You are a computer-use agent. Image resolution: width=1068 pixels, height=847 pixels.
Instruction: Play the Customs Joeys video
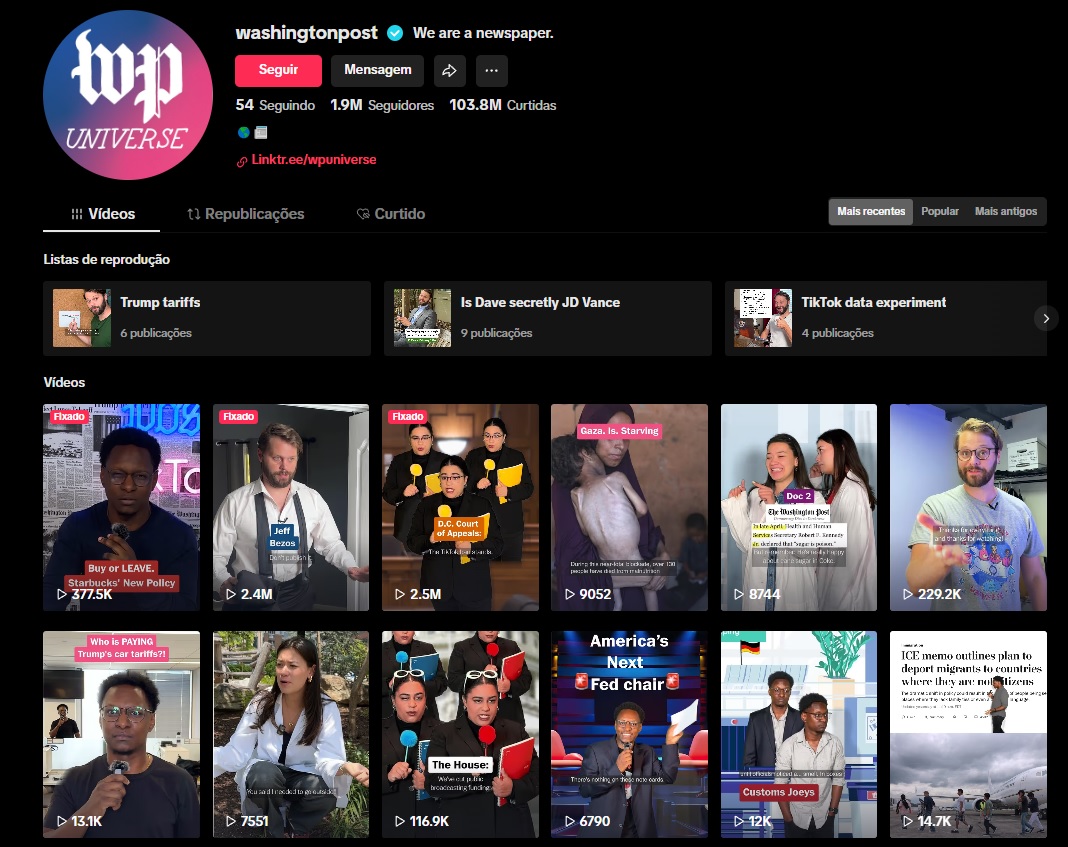pyautogui.click(x=799, y=735)
